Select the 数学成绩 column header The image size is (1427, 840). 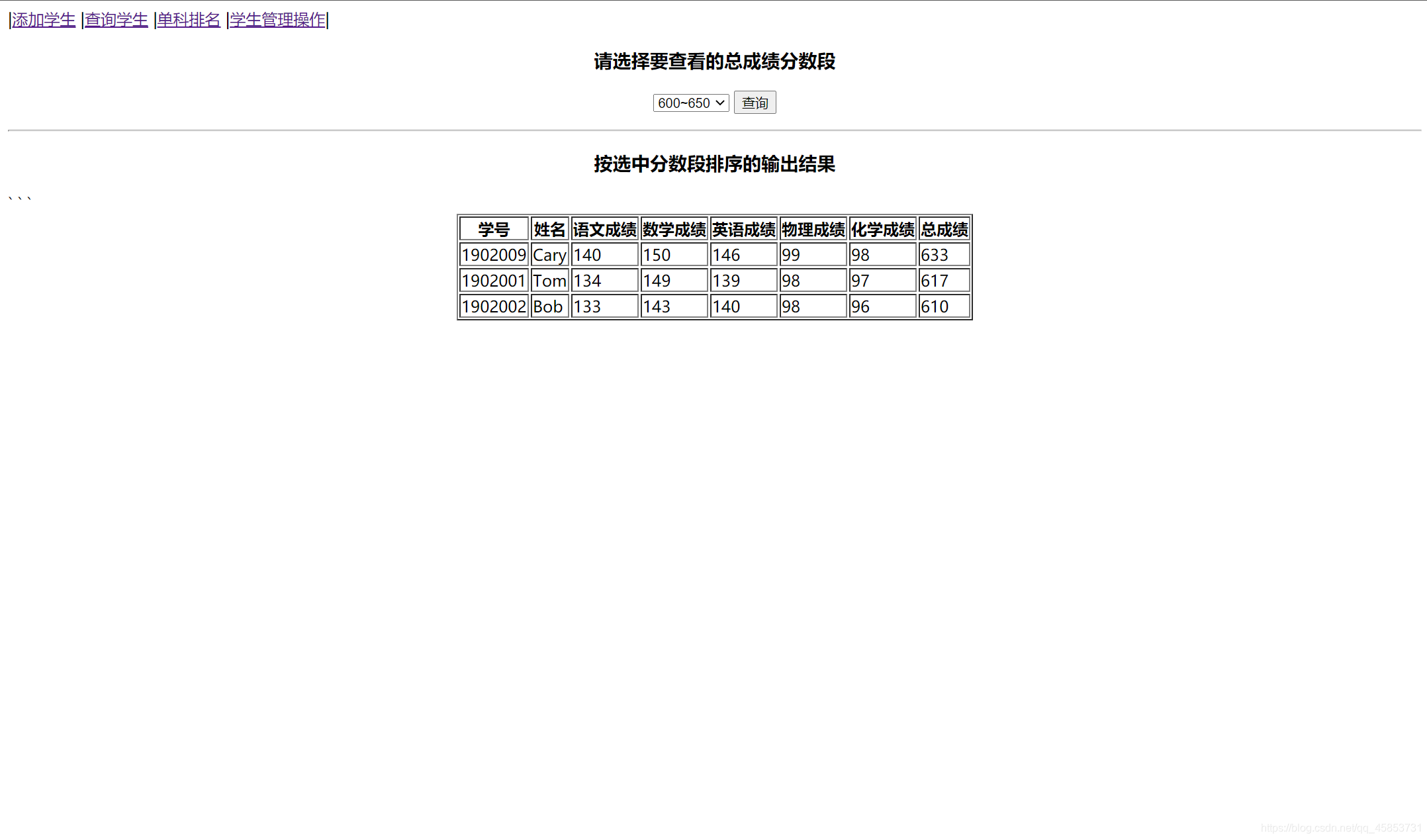674,229
